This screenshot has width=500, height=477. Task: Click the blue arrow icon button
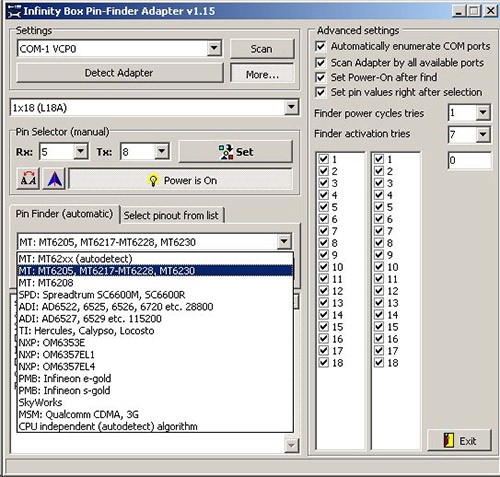click(54, 179)
